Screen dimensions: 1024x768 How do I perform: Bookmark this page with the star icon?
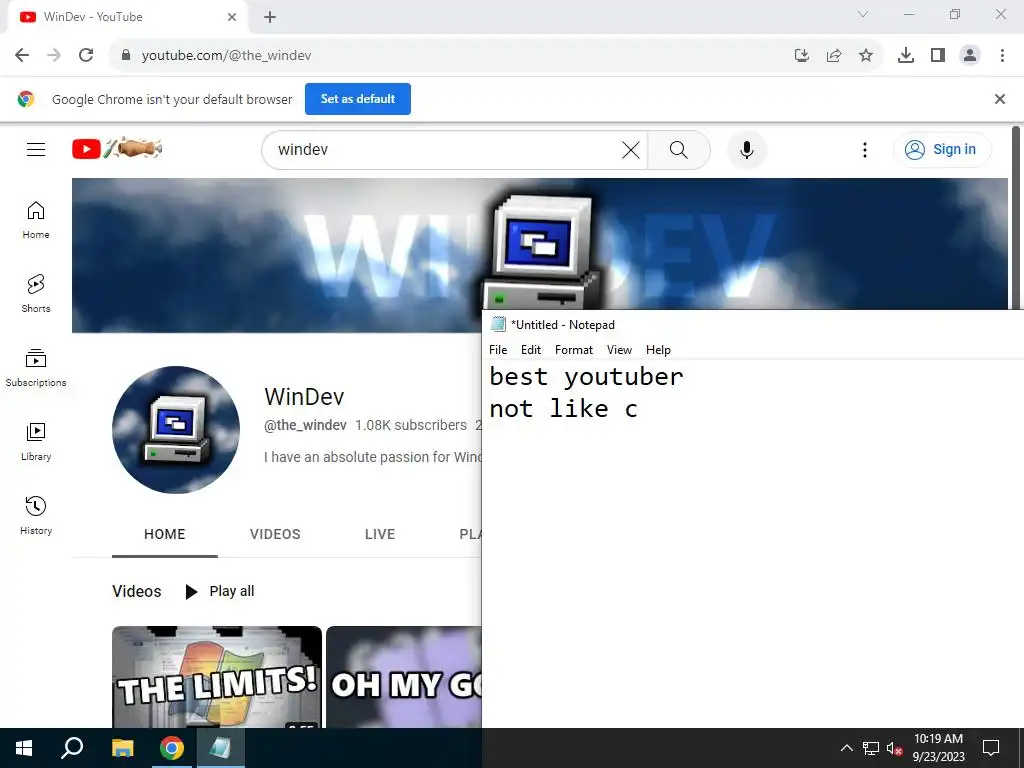(866, 56)
